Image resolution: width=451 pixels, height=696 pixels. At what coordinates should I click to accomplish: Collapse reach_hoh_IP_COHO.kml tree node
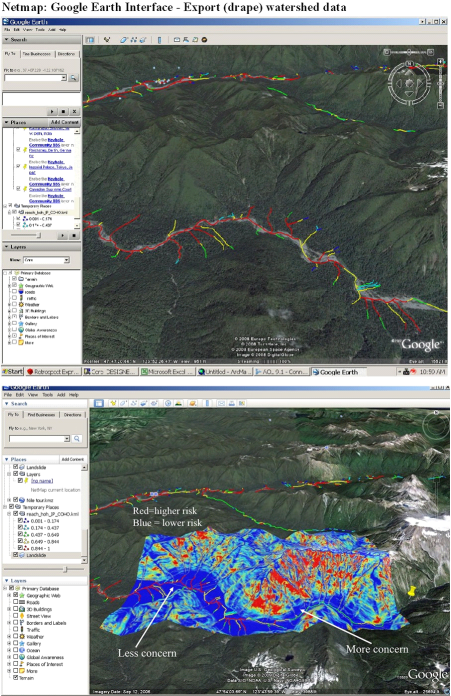(10, 514)
